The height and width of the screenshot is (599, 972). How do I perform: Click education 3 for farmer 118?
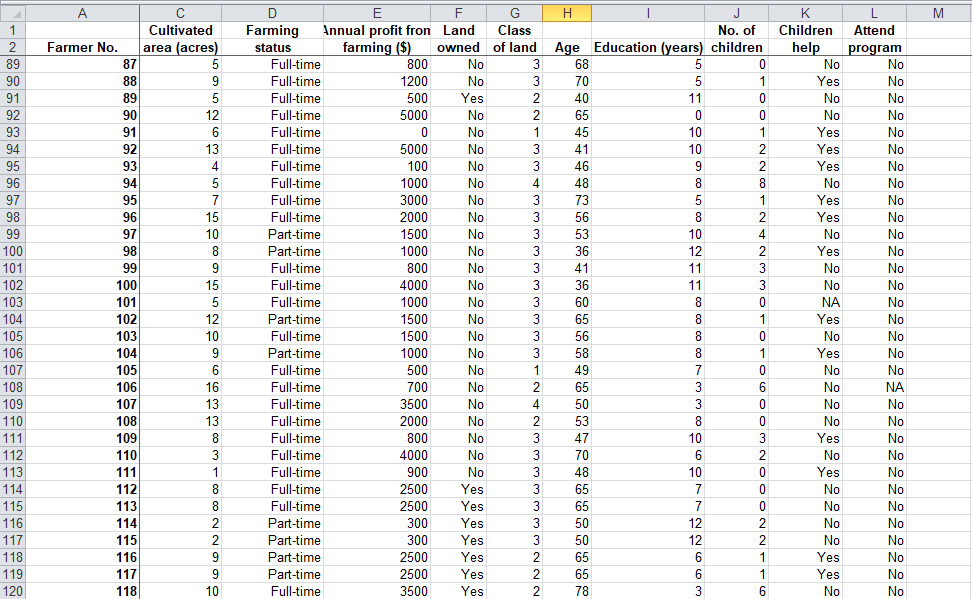[648, 591]
